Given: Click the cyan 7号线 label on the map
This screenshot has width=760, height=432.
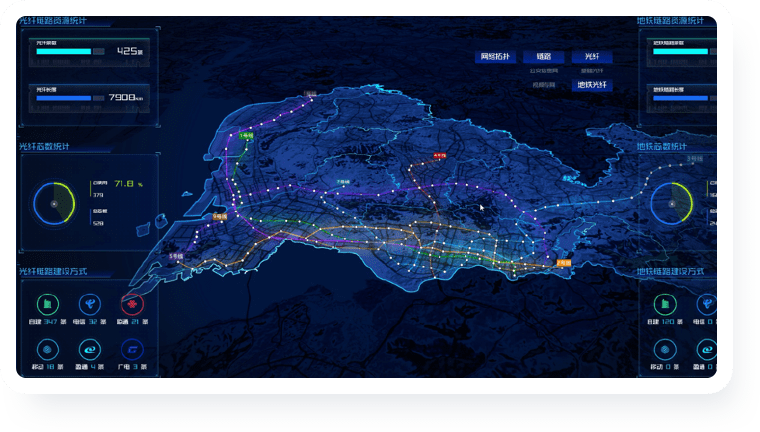Looking at the screenshot, I should pyautogui.click(x=343, y=182).
